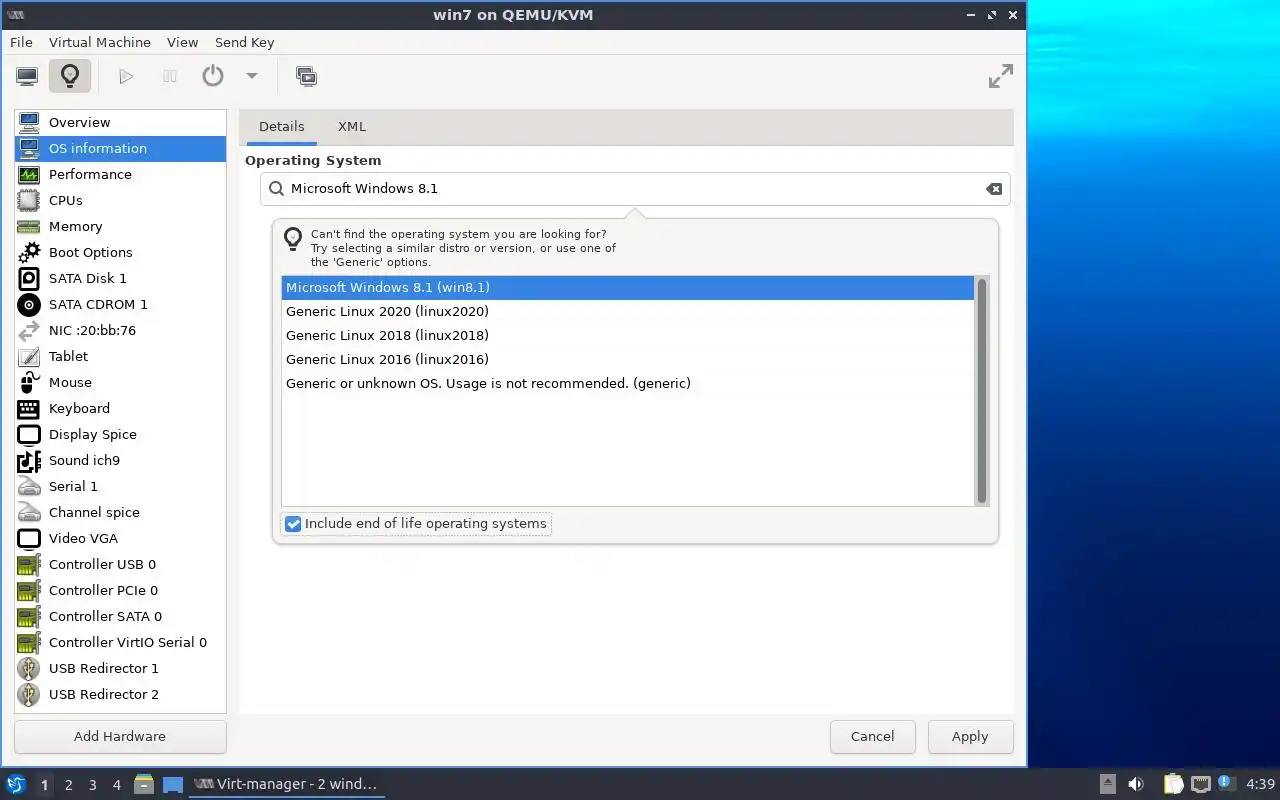Open CPUs hardware entry
Viewport: 1280px width, 800px height.
[120, 200]
